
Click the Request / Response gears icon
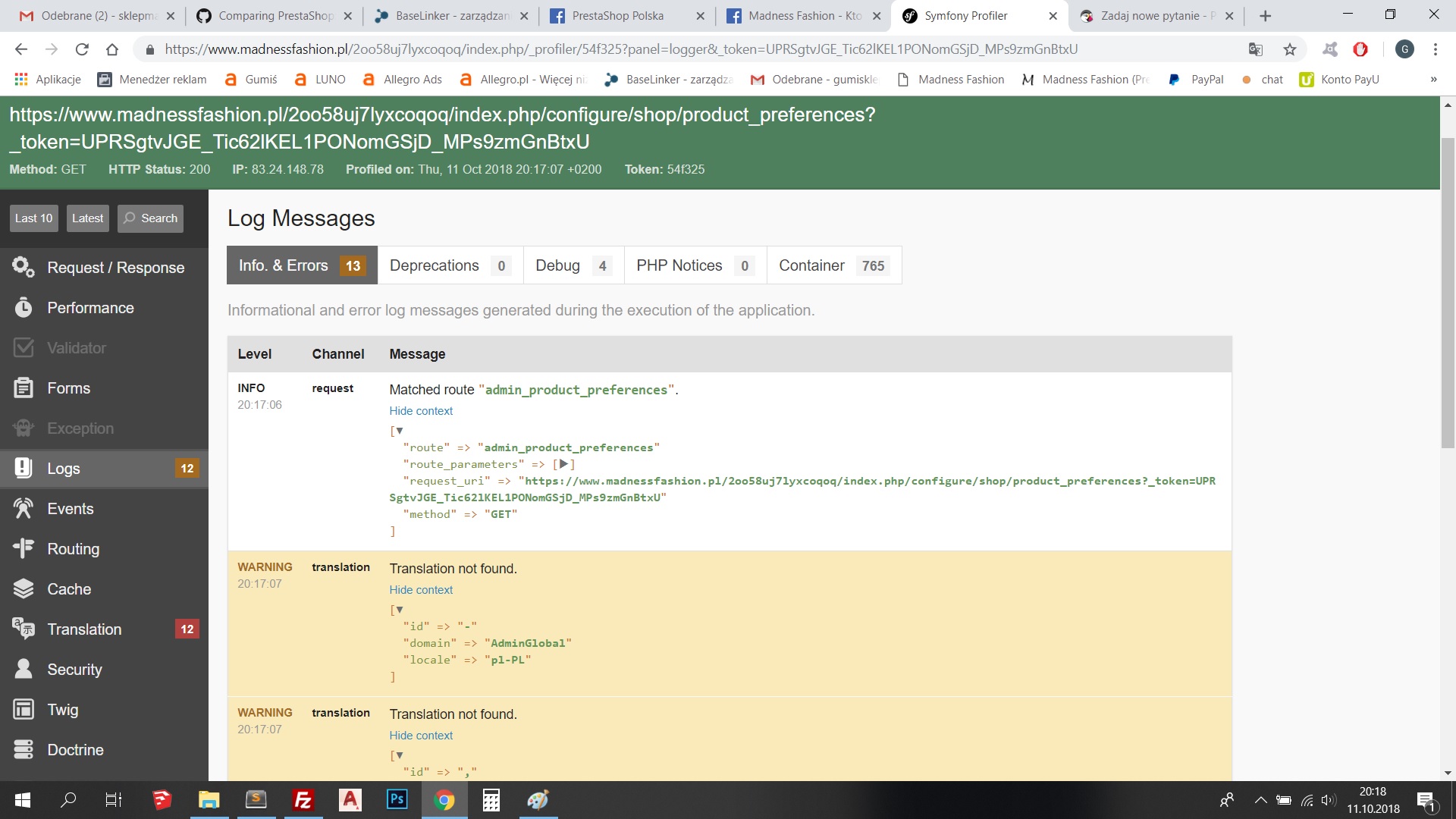(24, 267)
